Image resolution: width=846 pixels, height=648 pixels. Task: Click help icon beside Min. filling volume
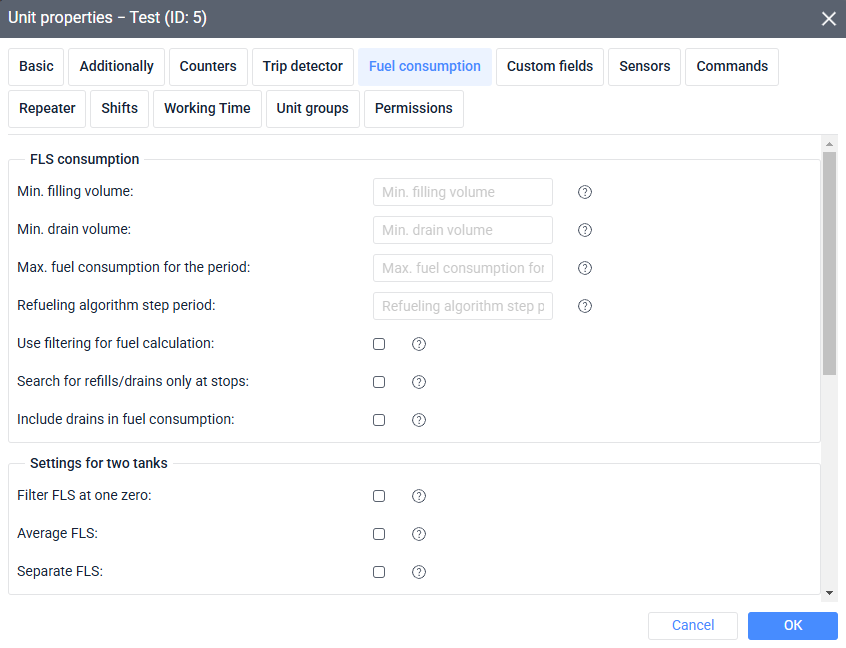pos(585,192)
